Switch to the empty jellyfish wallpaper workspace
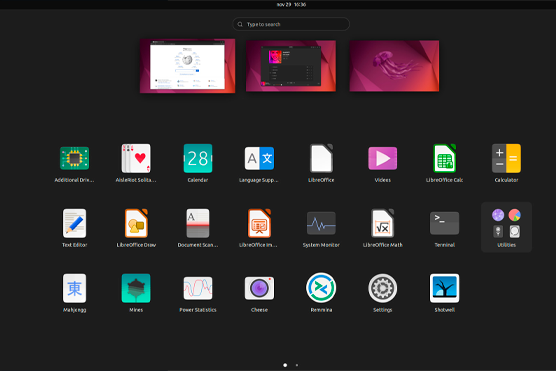556x371 pixels. coord(394,66)
